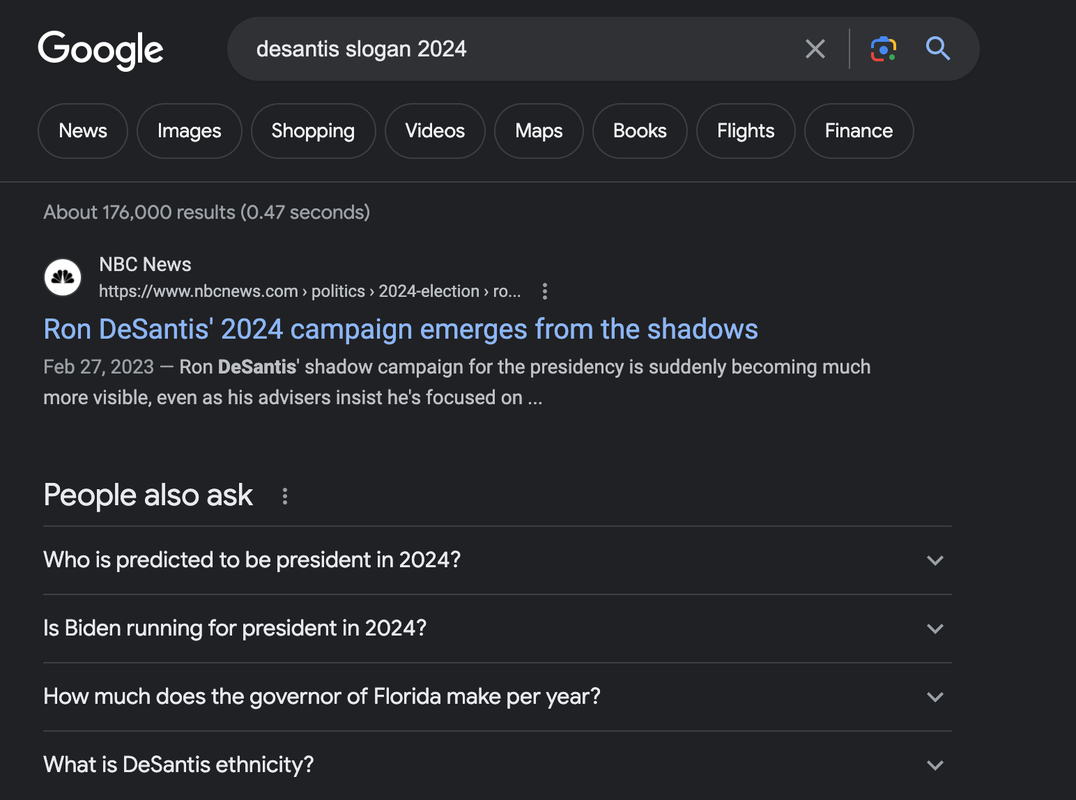The height and width of the screenshot is (800, 1076).
Task: Click the 'Feb 27, 2023' snippet date
Action: coord(98,367)
